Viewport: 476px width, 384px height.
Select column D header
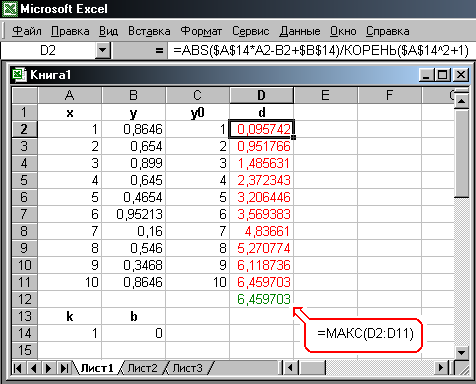click(x=261, y=95)
